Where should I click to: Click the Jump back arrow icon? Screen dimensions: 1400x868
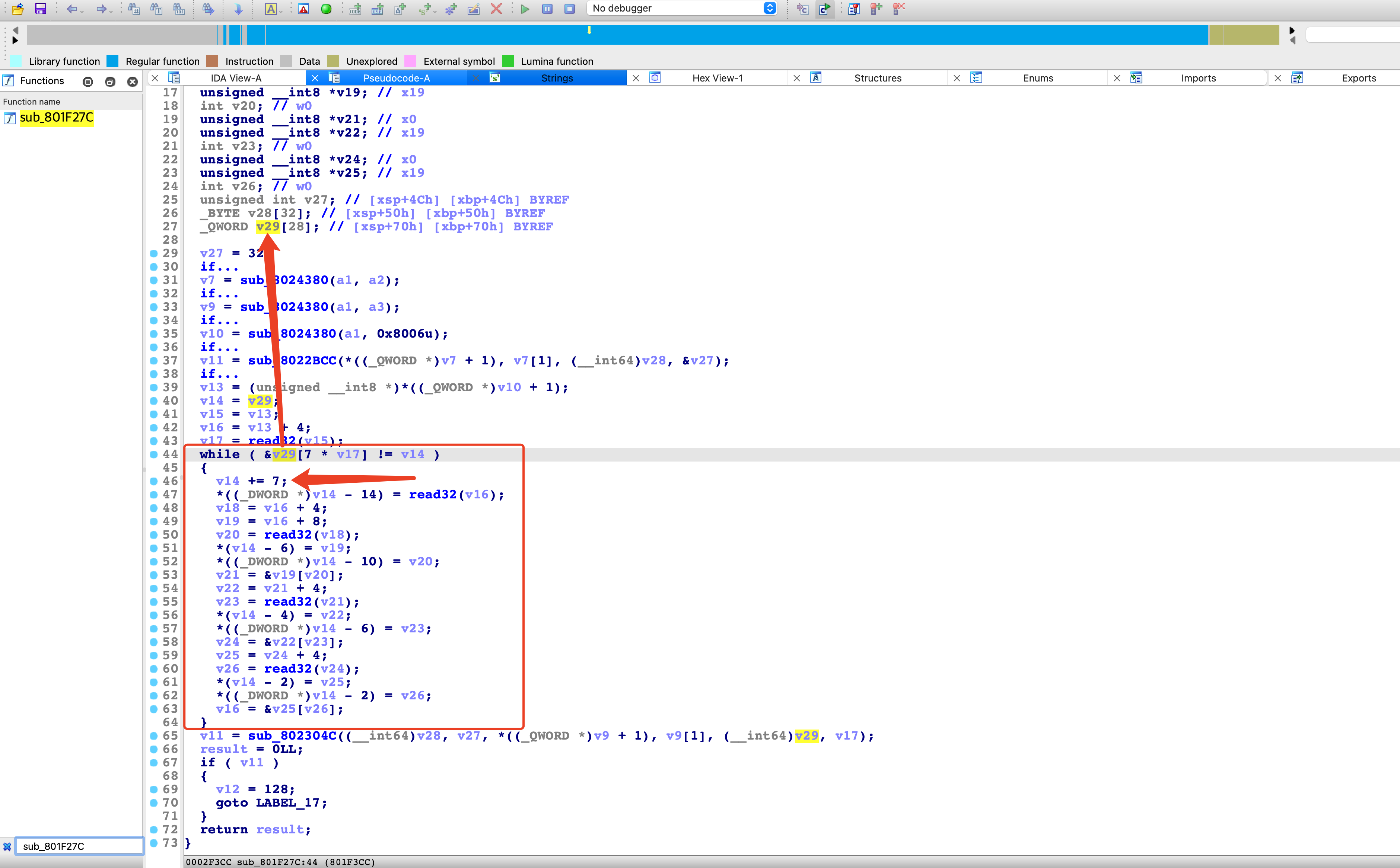pyautogui.click(x=71, y=9)
